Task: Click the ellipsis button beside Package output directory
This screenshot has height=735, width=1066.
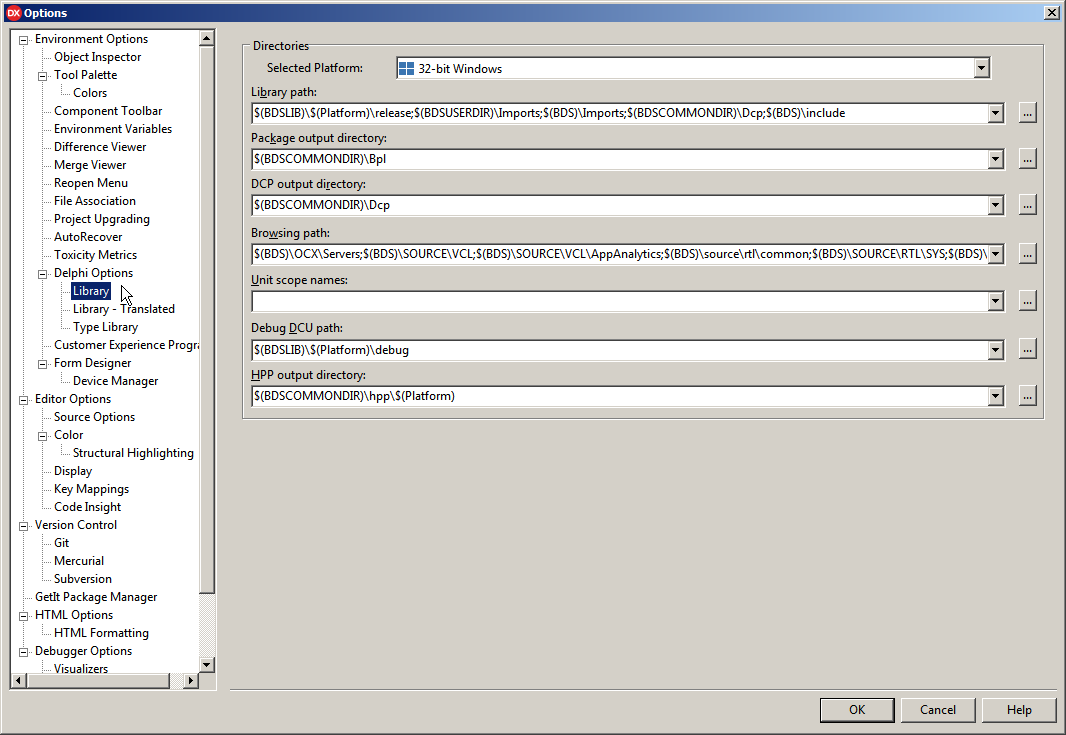Action: click(1027, 159)
